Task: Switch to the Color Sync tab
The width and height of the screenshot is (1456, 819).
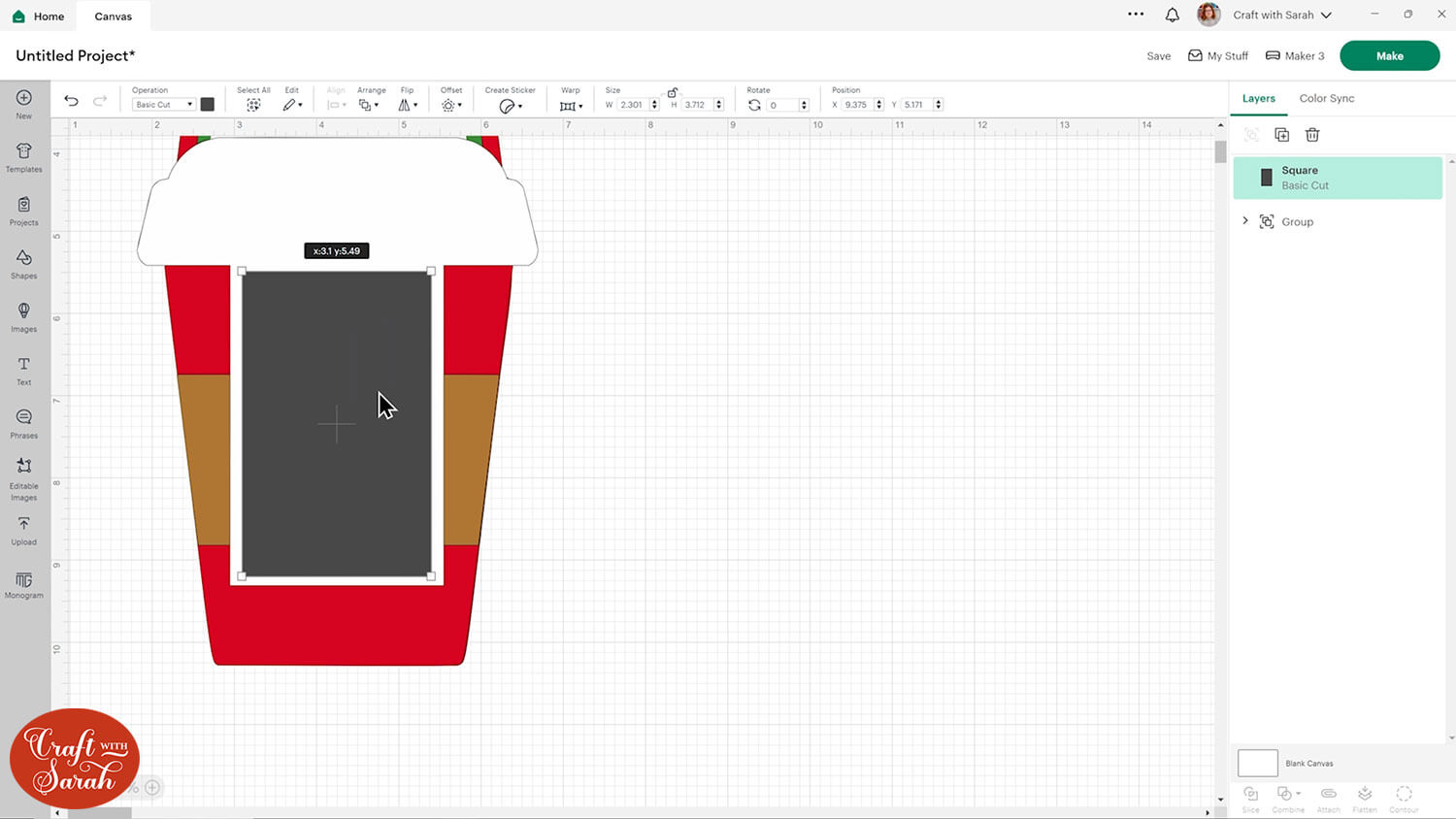Action: 1326,98
